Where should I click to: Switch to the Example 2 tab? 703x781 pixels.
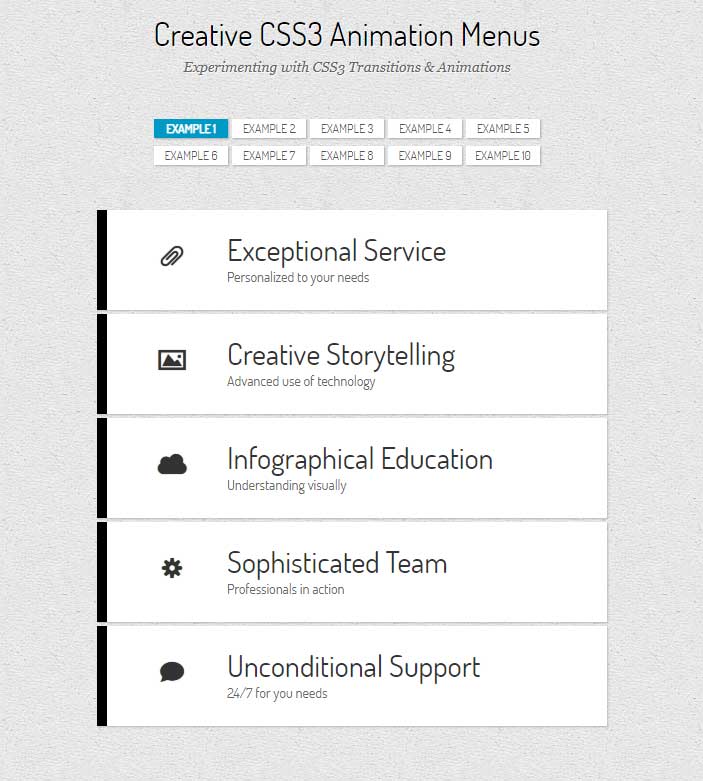(x=269, y=129)
